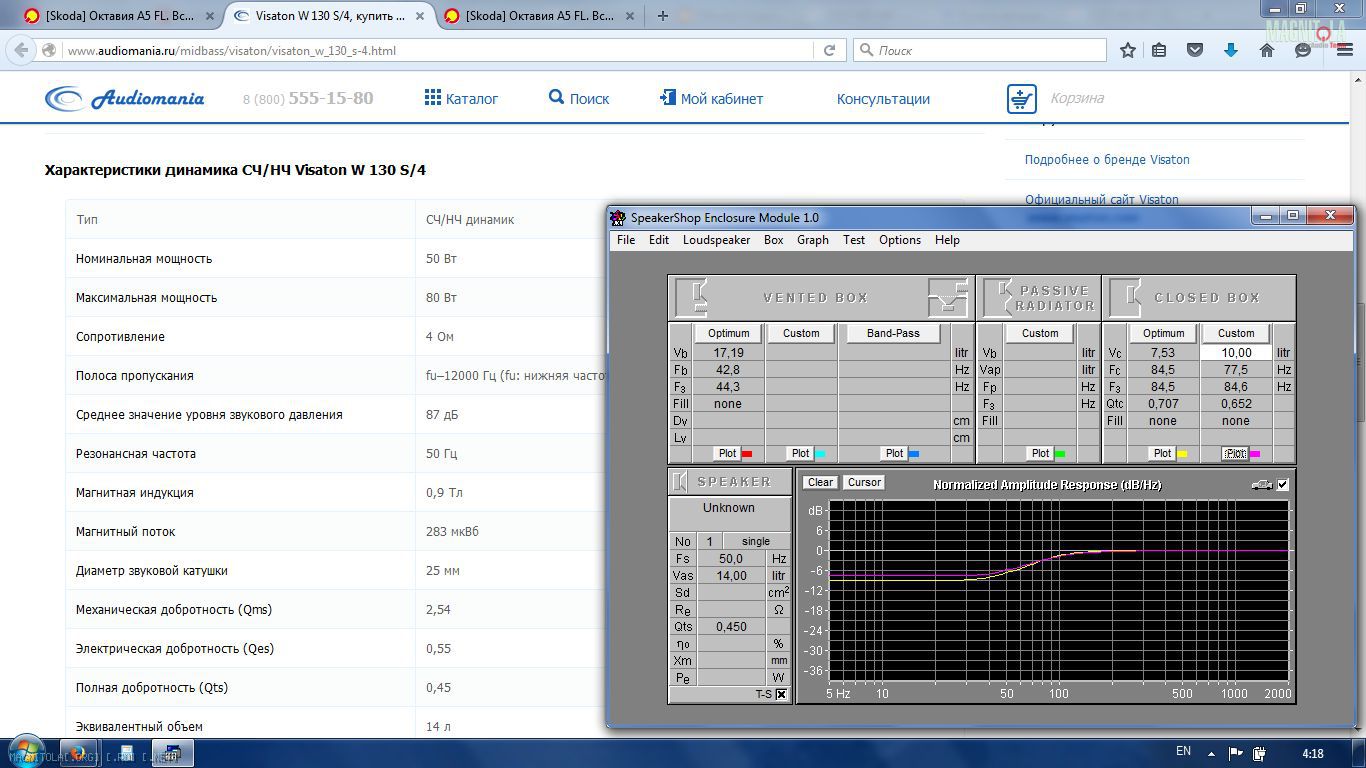Image resolution: width=1366 pixels, height=768 pixels.
Task: Open the Box menu
Action: tap(774, 240)
